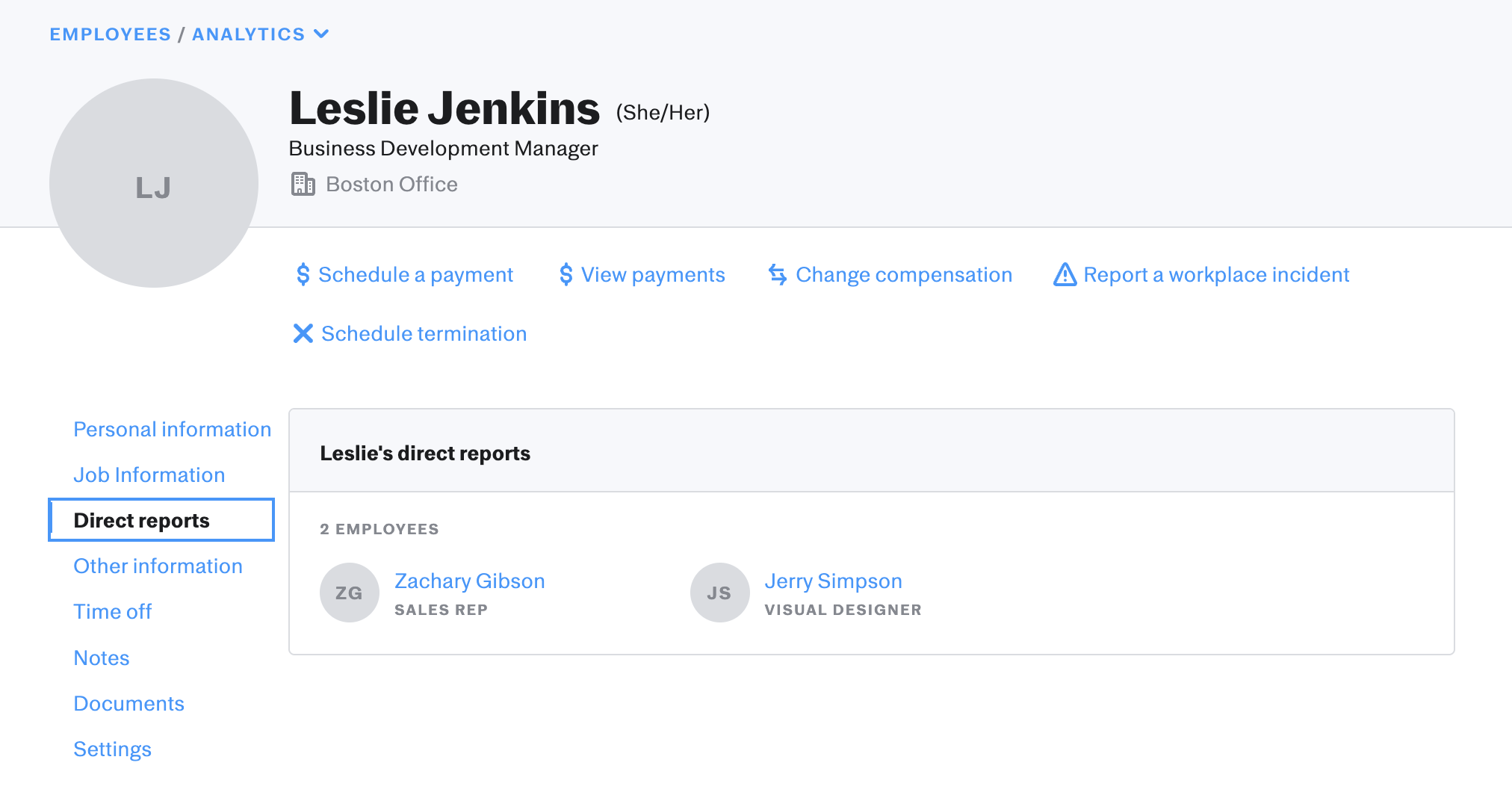Click Zachary Gibson's ZG avatar
The width and height of the screenshot is (1512, 810).
point(349,593)
